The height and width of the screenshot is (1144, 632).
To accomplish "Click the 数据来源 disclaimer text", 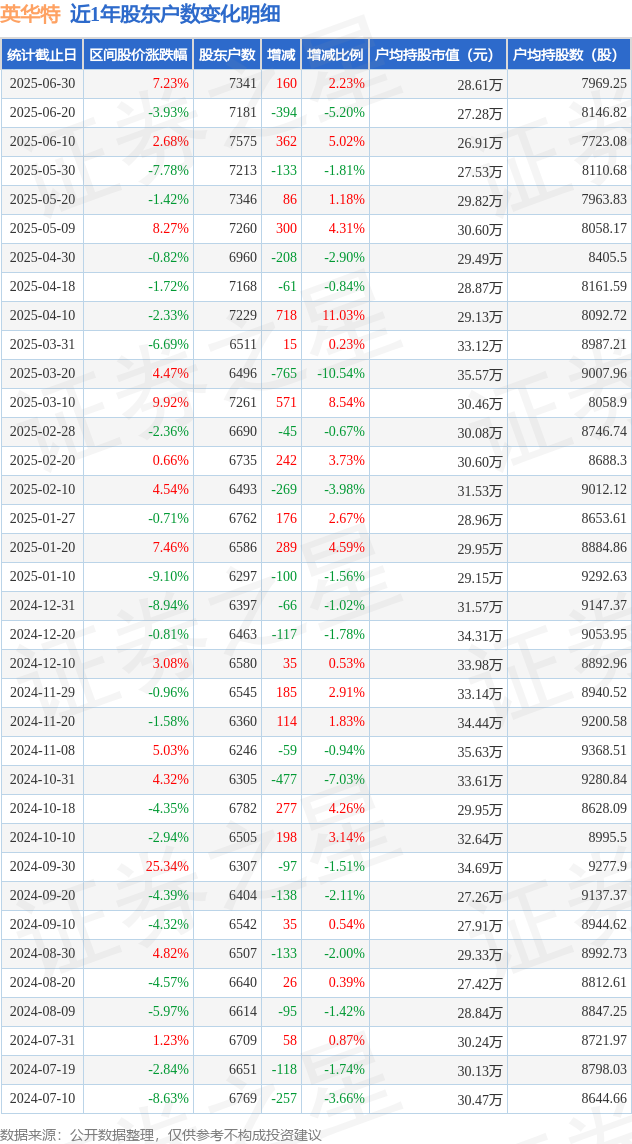I will [161, 1135].
